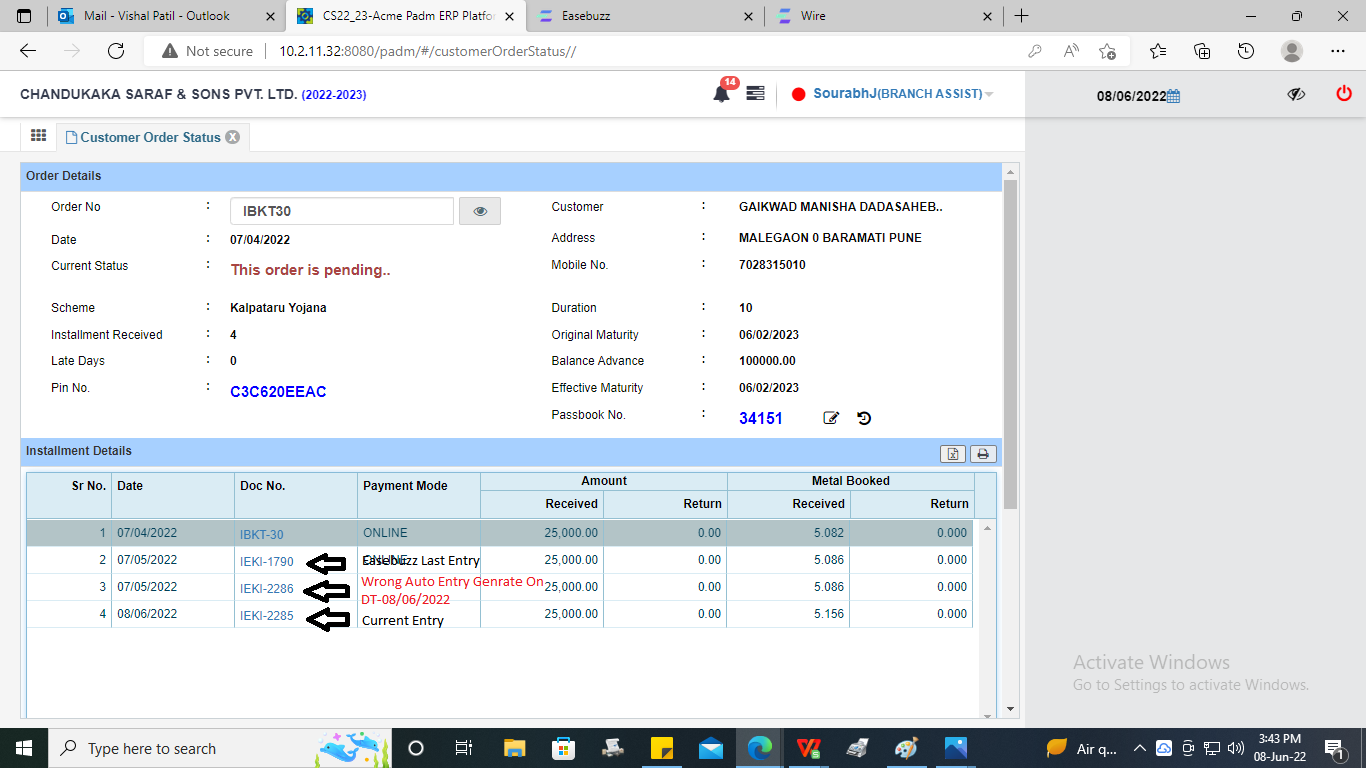
Task: Open Mail app from taskbar
Action: 711,748
